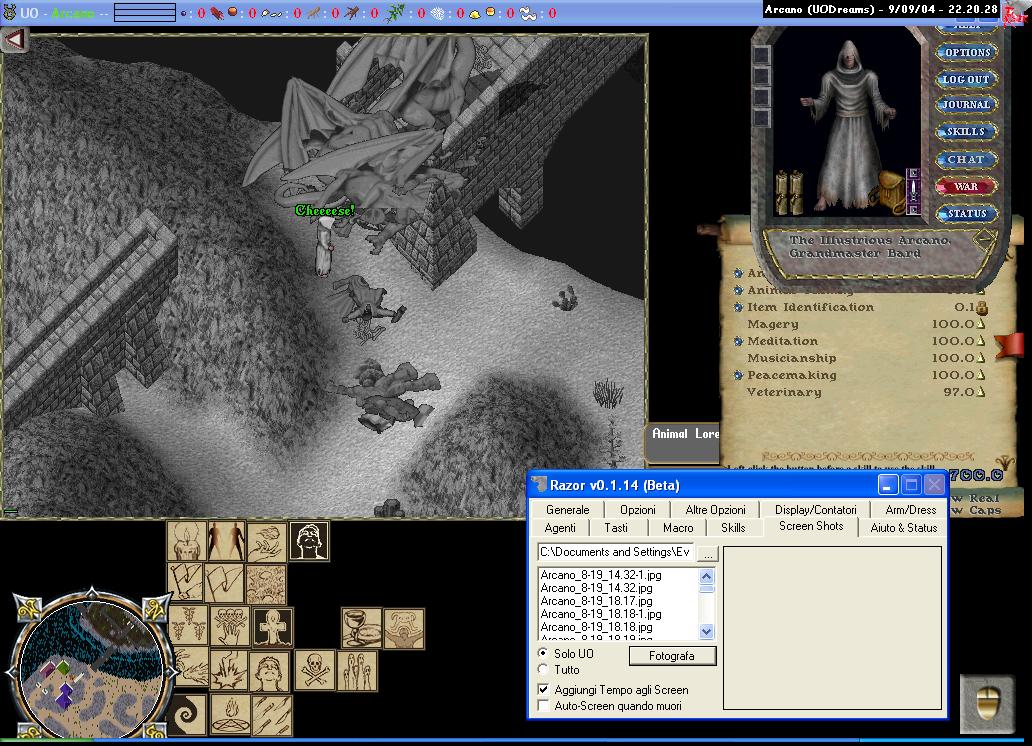Click the red ribbon on skills scroll
The width and height of the screenshot is (1032, 746).
click(1009, 345)
